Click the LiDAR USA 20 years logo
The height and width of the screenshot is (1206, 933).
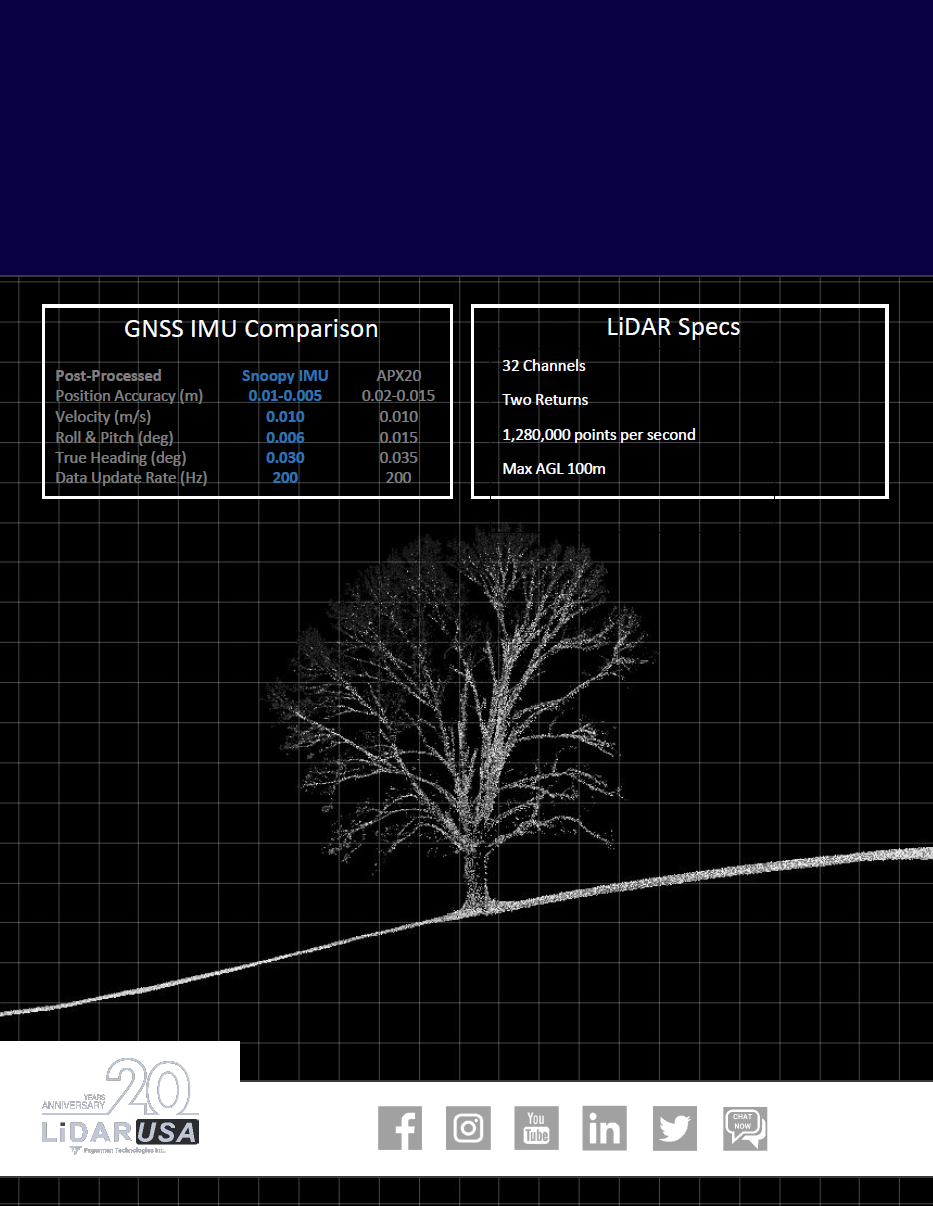120,1109
